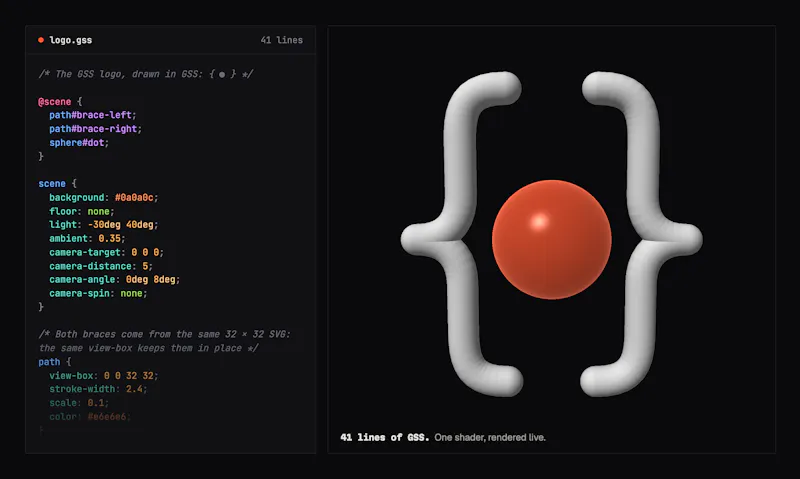This screenshot has height=479, width=800.
Task: Click the 'One shader, rendered live.' caption text
Action: (x=490, y=437)
